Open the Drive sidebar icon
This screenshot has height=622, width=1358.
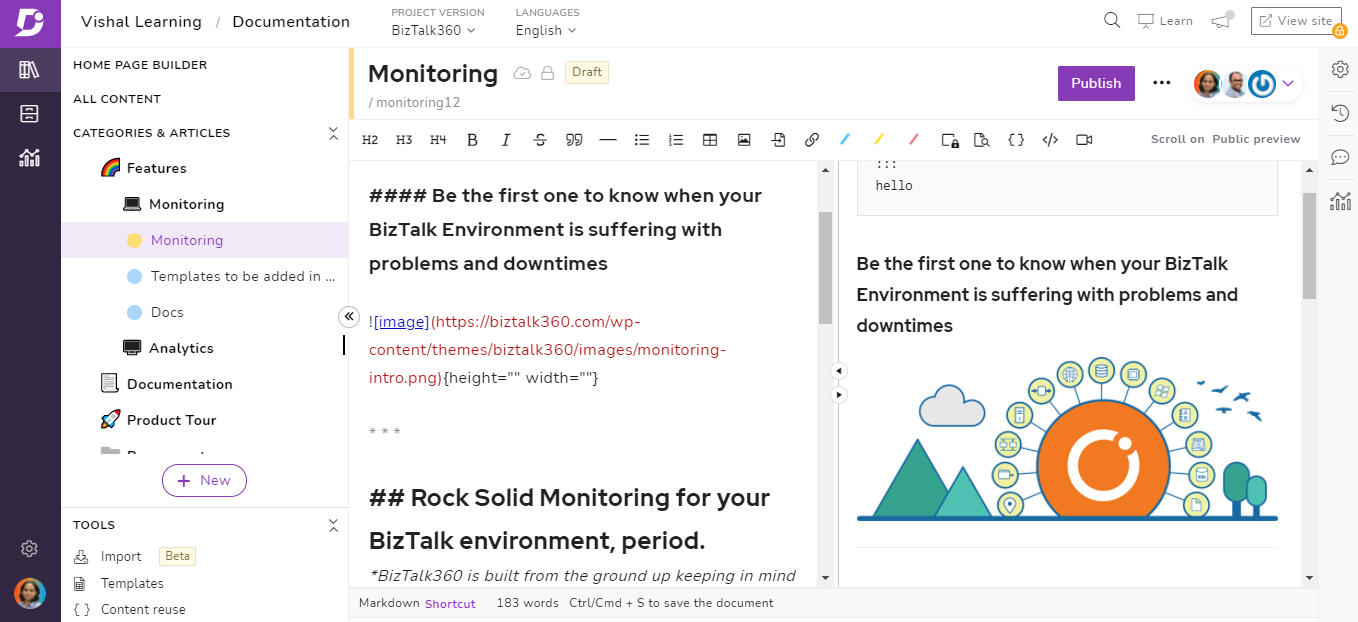(30, 114)
